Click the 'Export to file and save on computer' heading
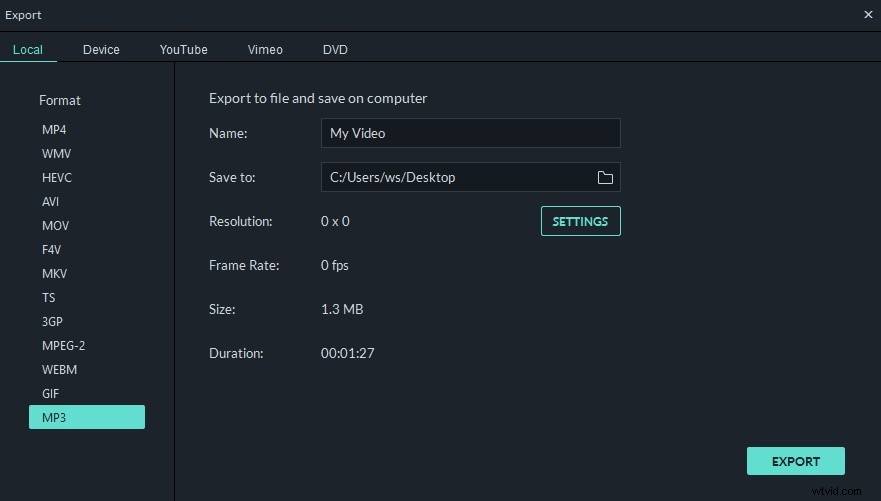The height and width of the screenshot is (501, 881). point(318,98)
